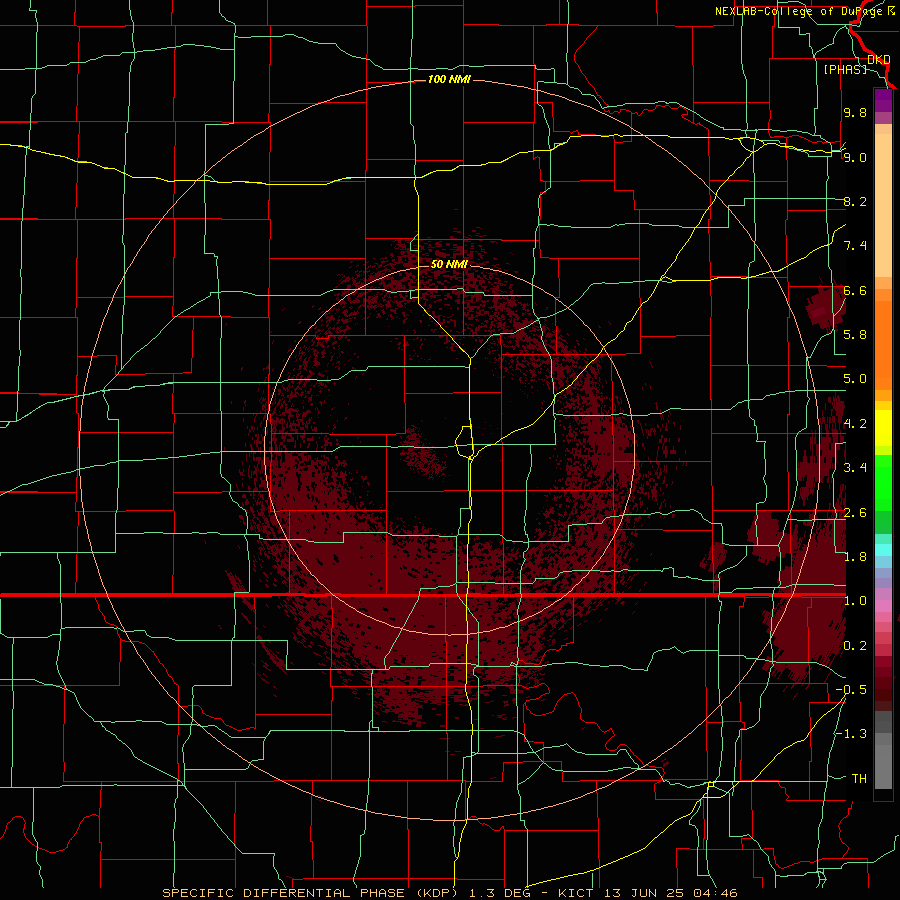The height and width of the screenshot is (900, 900).
Task: Select the yellow band of color bar
Action: click(x=883, y=428)
